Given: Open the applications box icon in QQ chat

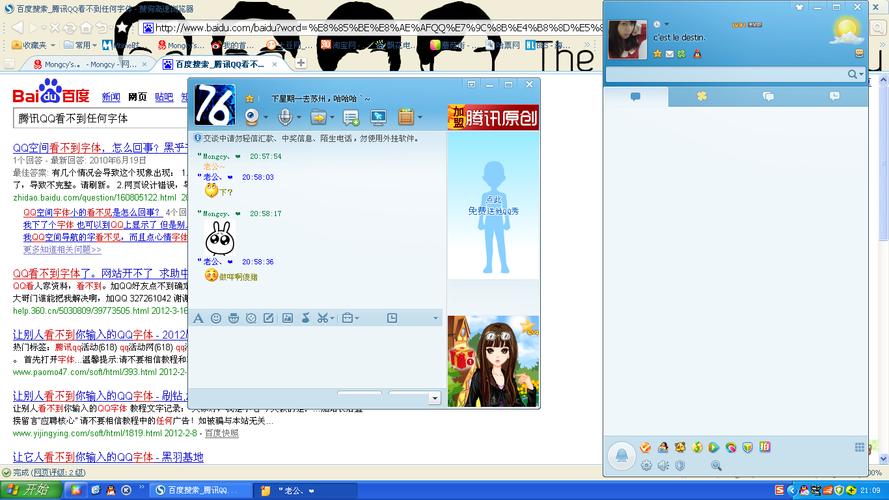Looking at the screenshot, I should (405, 117).
